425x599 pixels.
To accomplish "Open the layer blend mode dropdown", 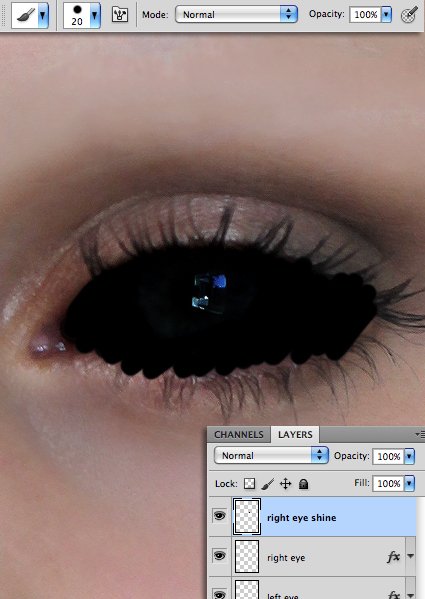I will click(271, 456).
